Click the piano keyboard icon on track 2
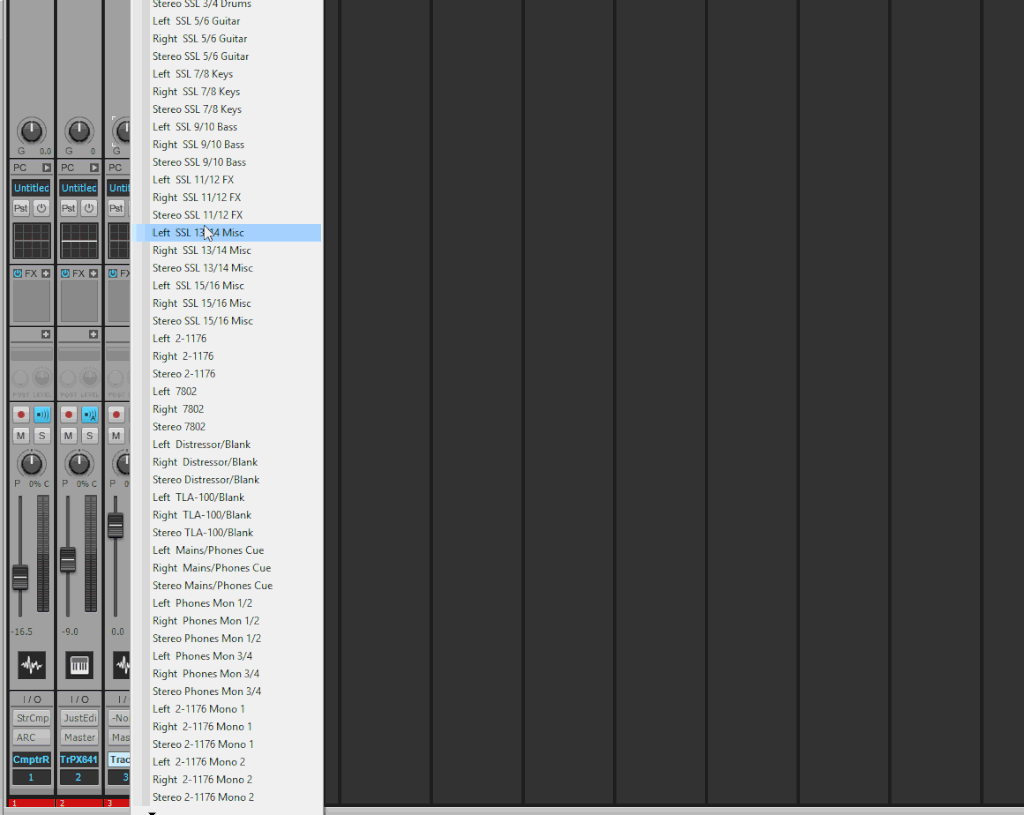The height and width of the screenshot is (815, 1024). (x=79, y=664)
